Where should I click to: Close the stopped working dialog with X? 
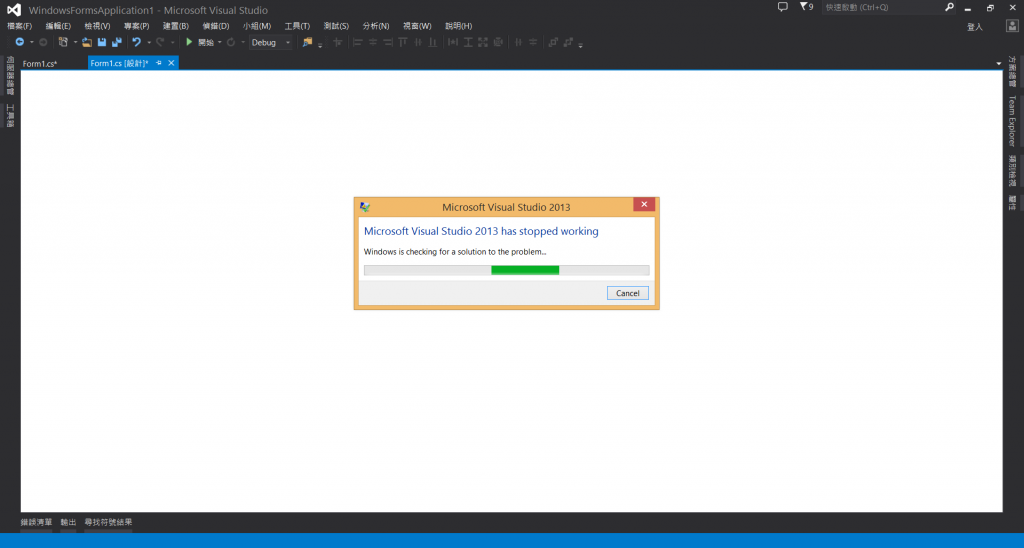click(x=644, y=204)
